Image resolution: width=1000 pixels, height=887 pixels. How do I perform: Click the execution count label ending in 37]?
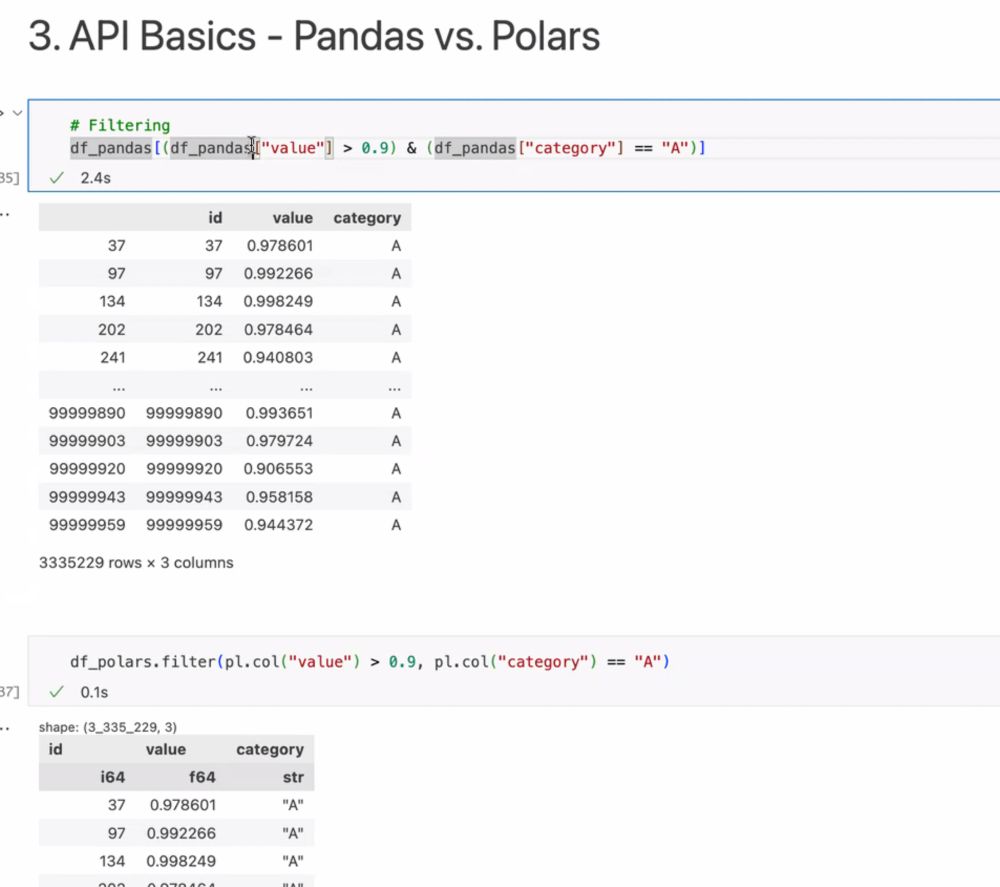(10, 692)
